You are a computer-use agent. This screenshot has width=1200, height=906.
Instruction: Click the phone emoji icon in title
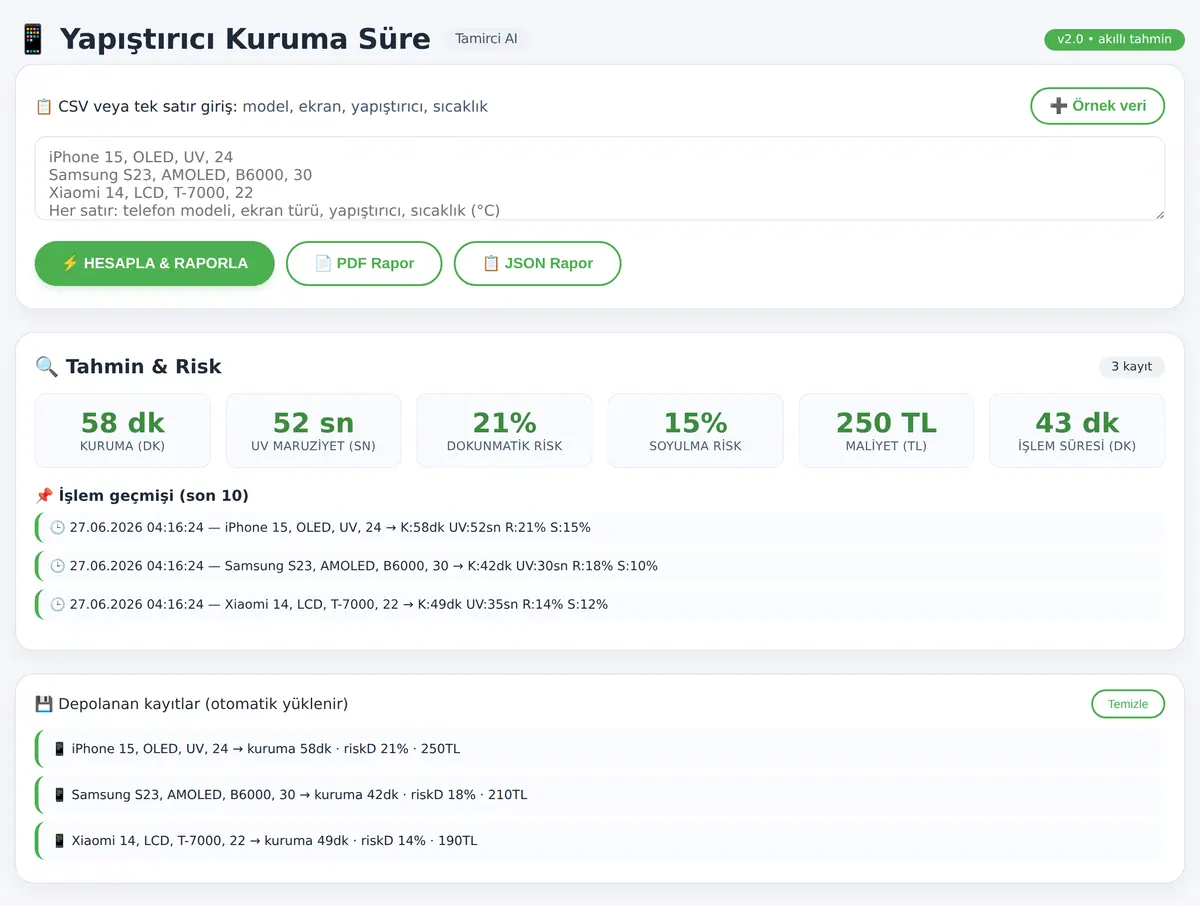coord(32,39)
